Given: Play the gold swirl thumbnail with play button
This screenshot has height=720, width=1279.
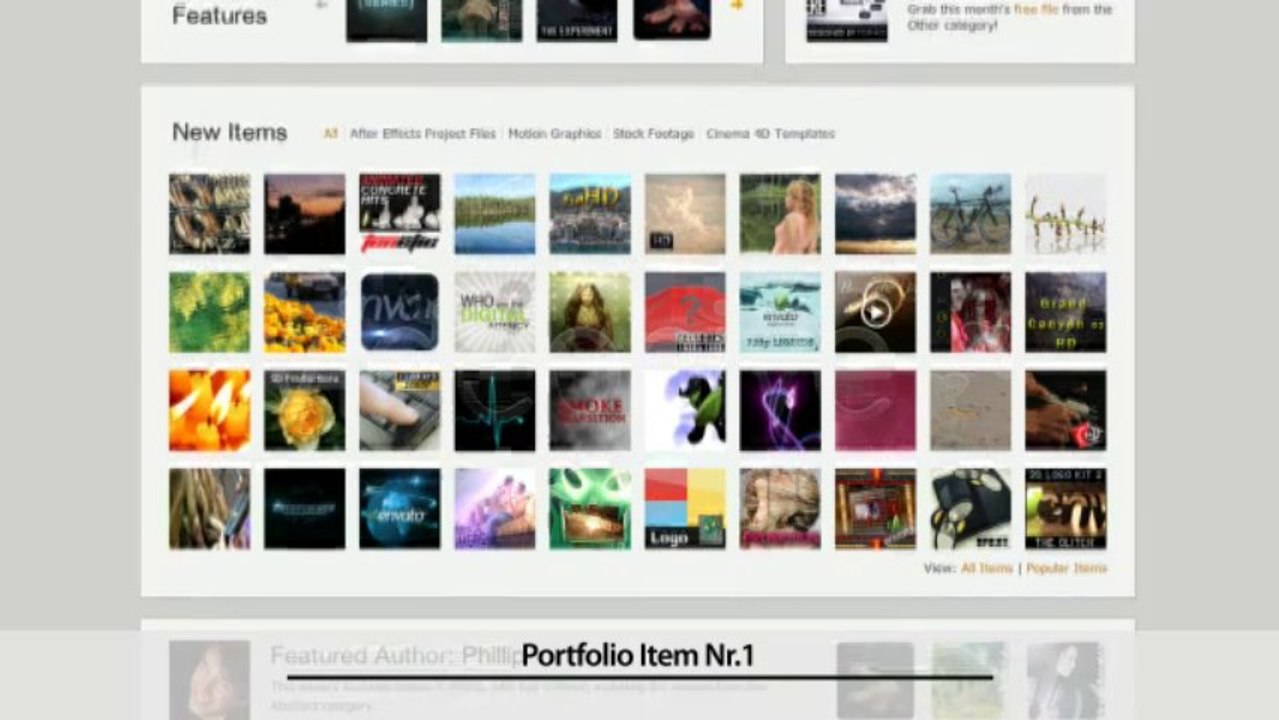Looking at the screenshot, I should 875,312.
